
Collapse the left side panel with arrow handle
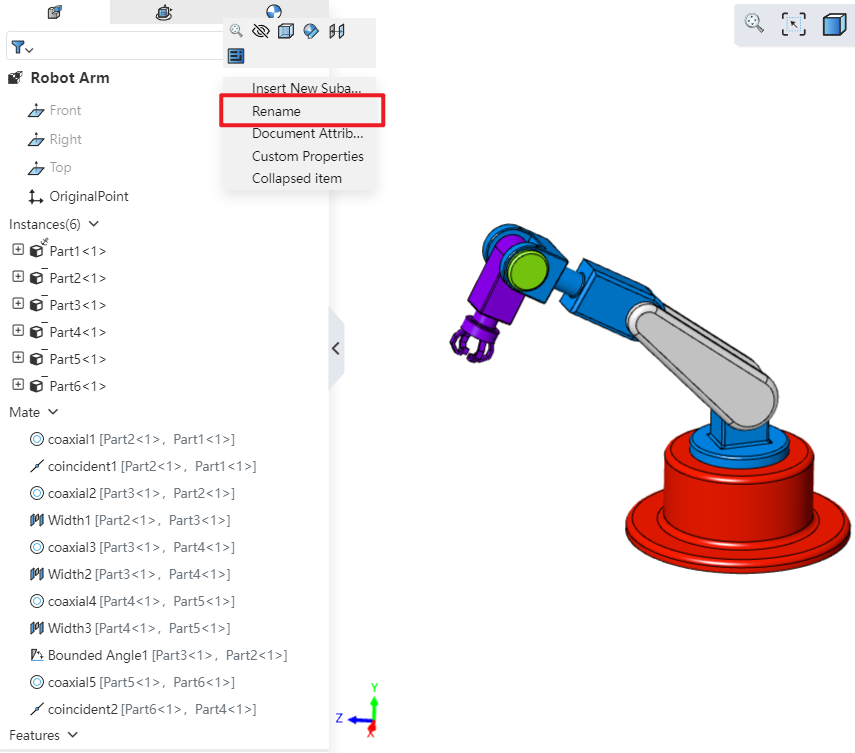[x=336, y=349]
